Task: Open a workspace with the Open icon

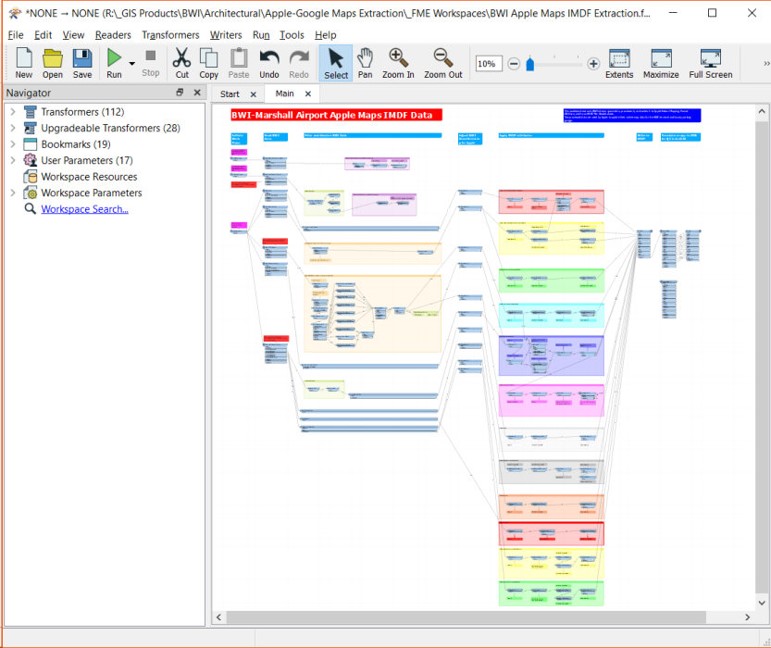Action: [x=52, y=63]
